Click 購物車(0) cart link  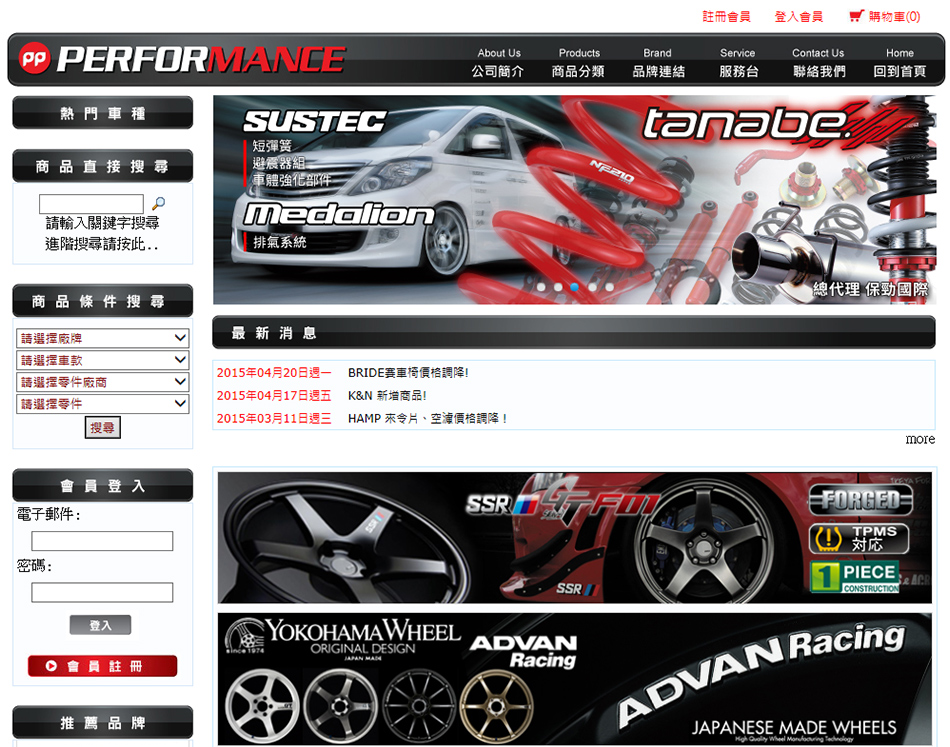pos(894,16)
